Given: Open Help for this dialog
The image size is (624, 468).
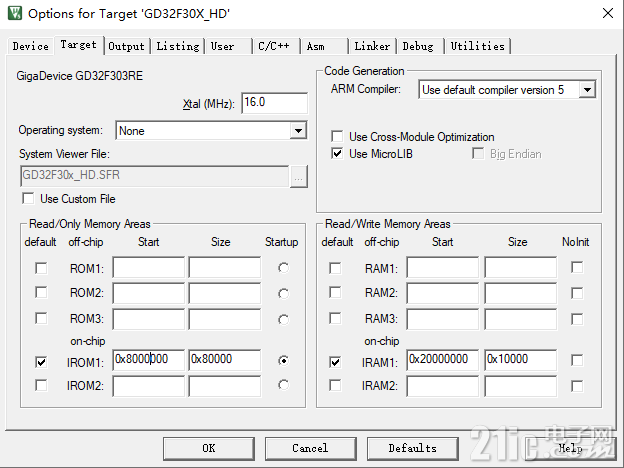Looking at the screenshot, I should 570,448.
